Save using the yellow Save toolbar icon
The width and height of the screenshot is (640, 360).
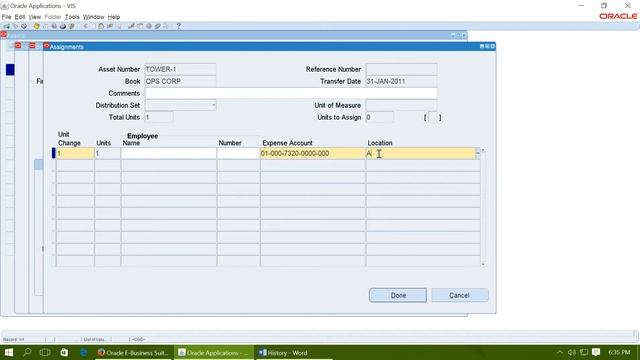click(x=36, y=26)
